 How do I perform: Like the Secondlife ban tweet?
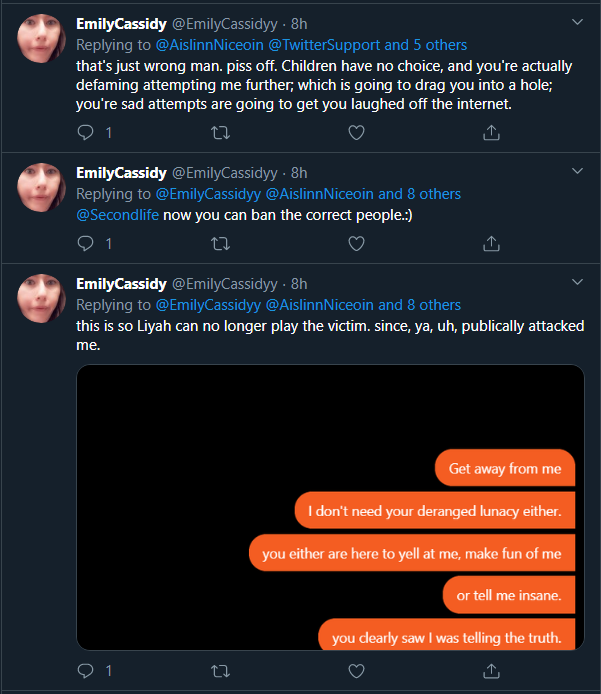tap(356, 243)
